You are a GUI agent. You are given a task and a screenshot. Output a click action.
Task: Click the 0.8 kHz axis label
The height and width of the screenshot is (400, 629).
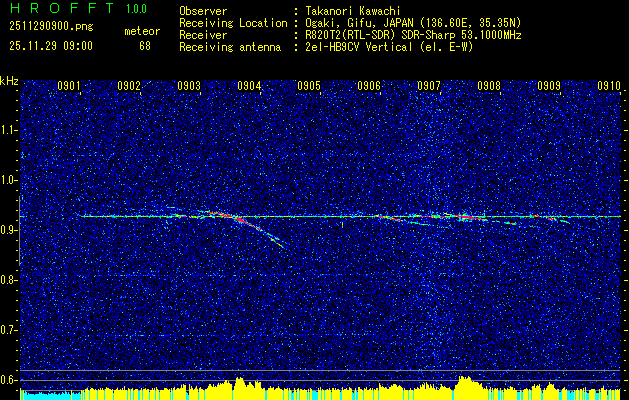pos(8,280)
